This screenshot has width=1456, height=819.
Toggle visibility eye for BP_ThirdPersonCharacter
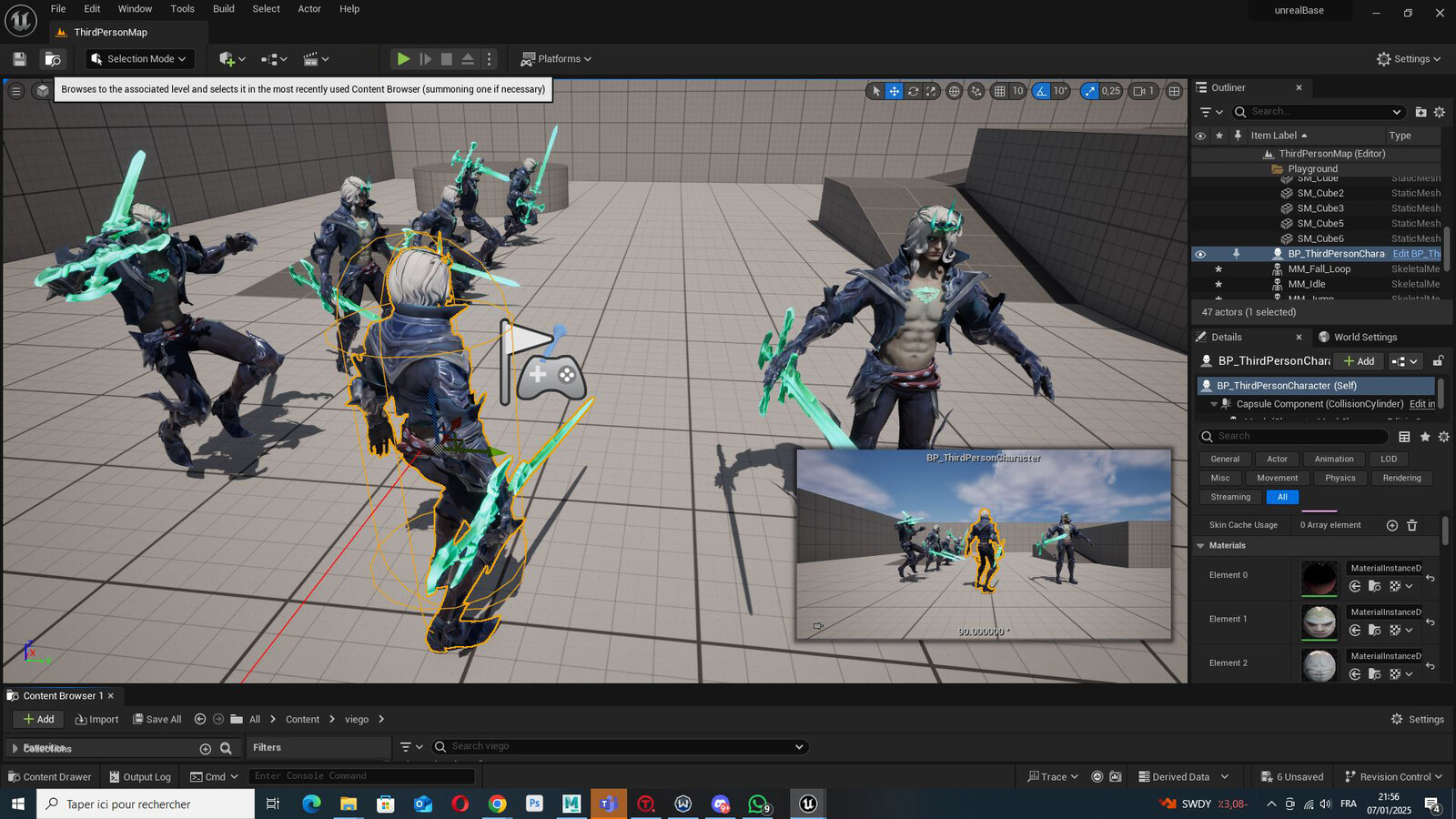click(1200, 254)
